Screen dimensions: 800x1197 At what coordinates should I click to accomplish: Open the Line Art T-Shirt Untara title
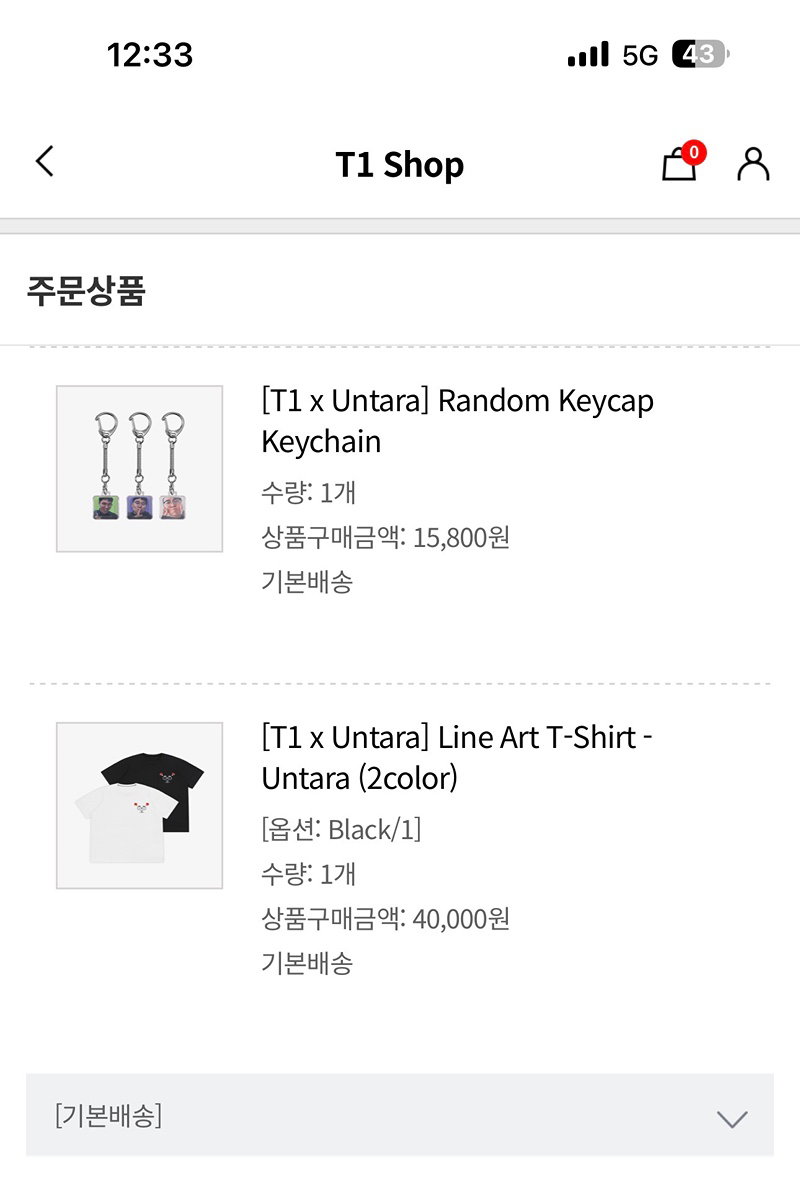coord(456,758)
